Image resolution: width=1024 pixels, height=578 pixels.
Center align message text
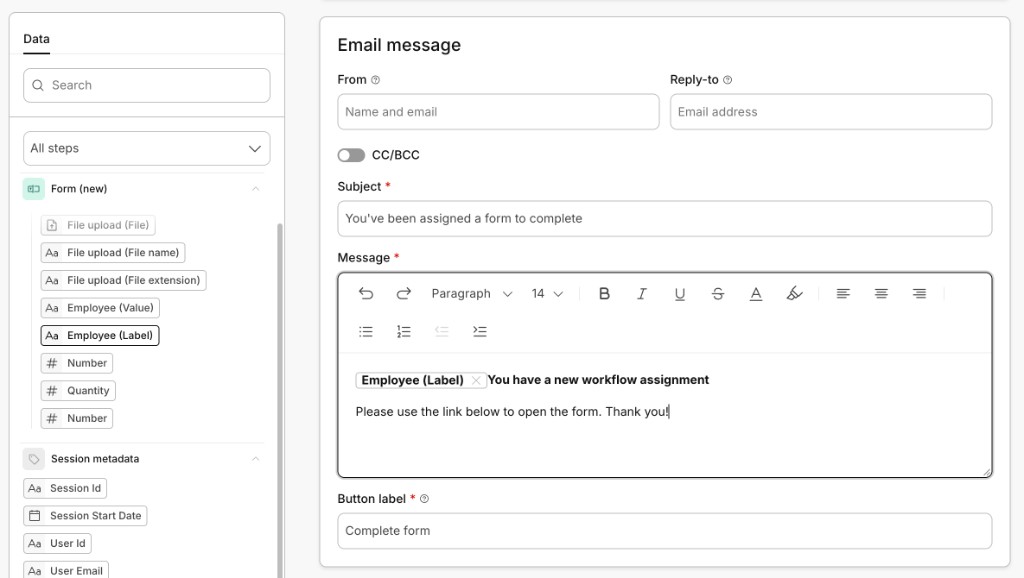881,294
